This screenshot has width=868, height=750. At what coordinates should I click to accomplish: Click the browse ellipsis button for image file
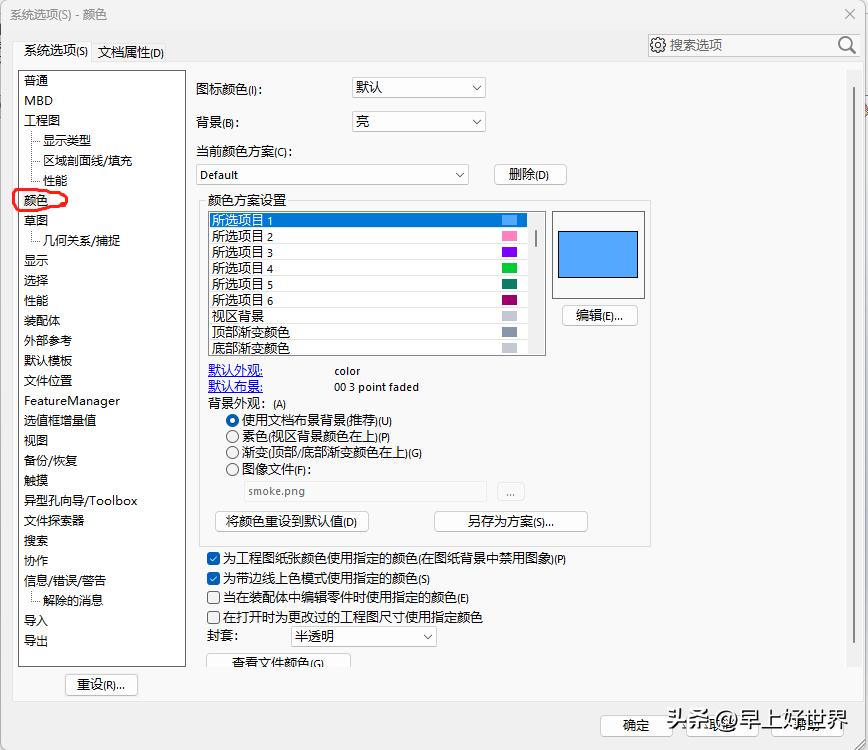click(x=510, y=491)
